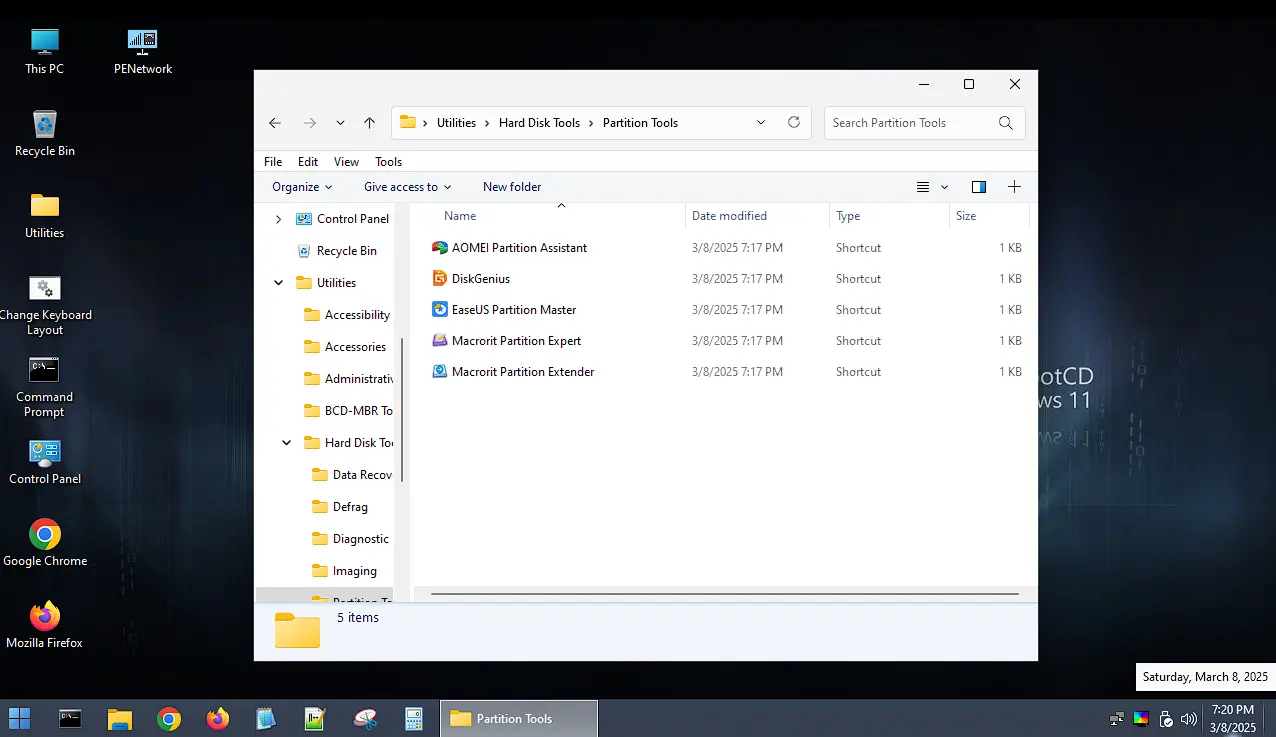The width and height of the screenshot is (1276, 737).
Task: Toggle the preview pane icon
Action: pos(978,187)
